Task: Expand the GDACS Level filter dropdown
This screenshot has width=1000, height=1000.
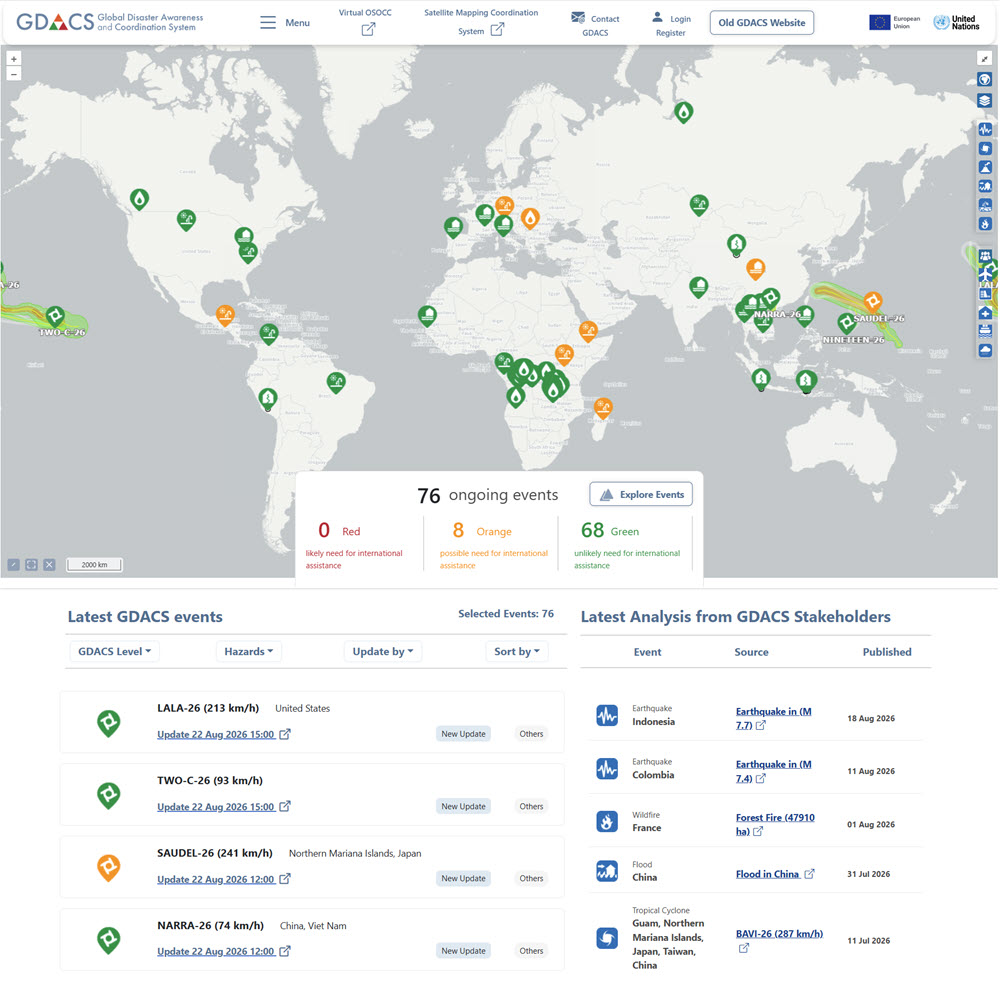Action: tap(114, 651)
